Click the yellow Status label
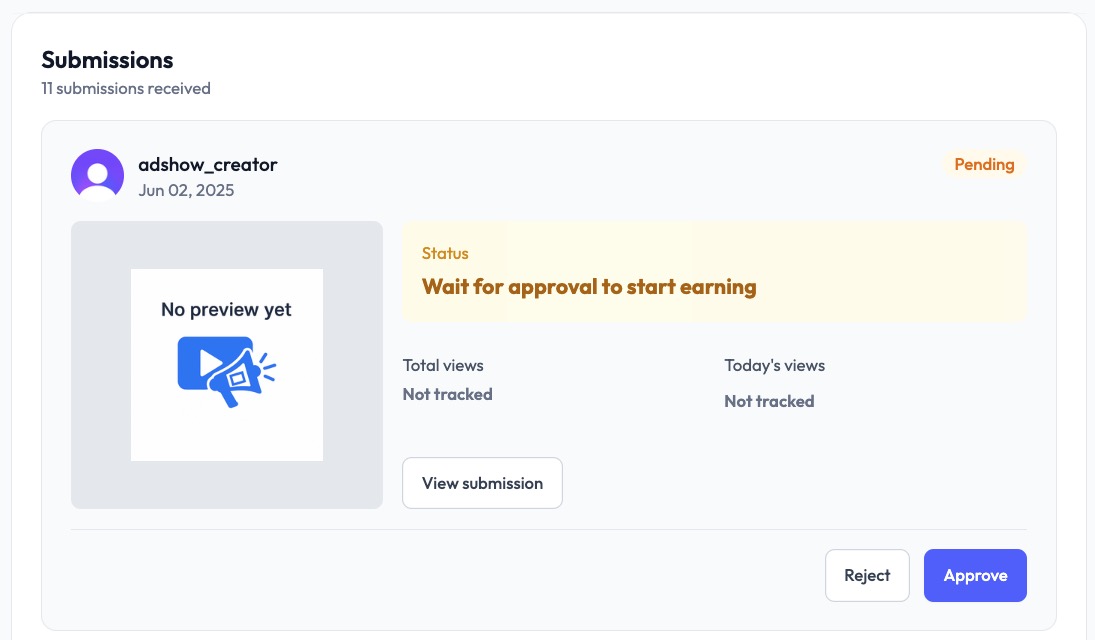The height and width of the screenshot is (640, 1095). [x=445, y=253]
